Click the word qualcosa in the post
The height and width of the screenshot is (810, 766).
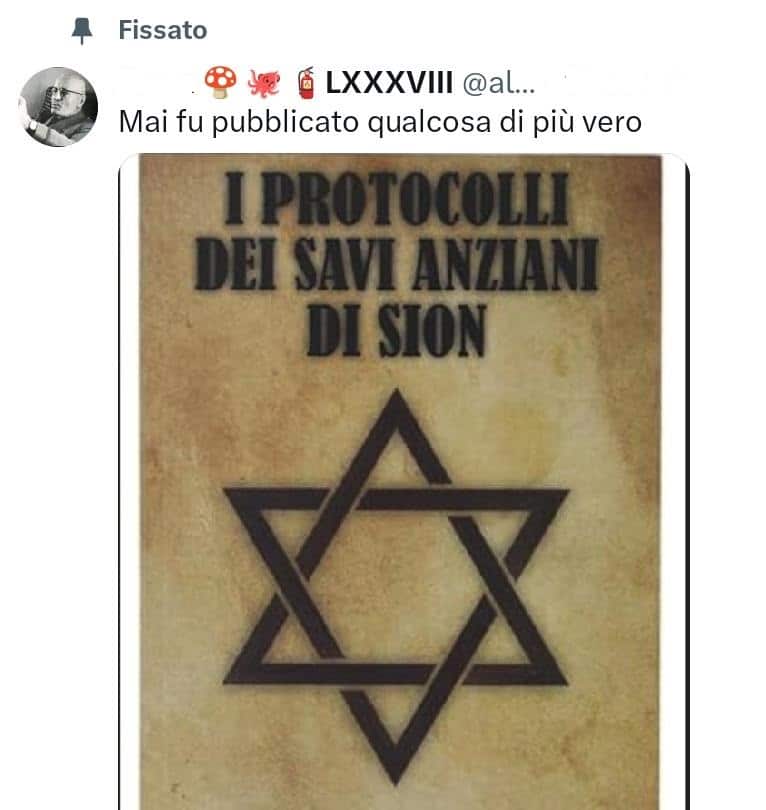tap(429, 123)
